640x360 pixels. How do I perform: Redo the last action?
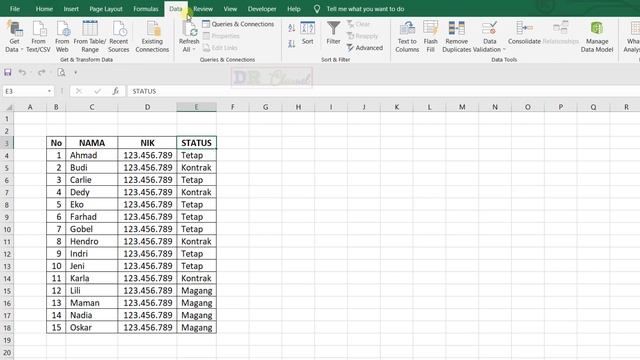[41, 73]
